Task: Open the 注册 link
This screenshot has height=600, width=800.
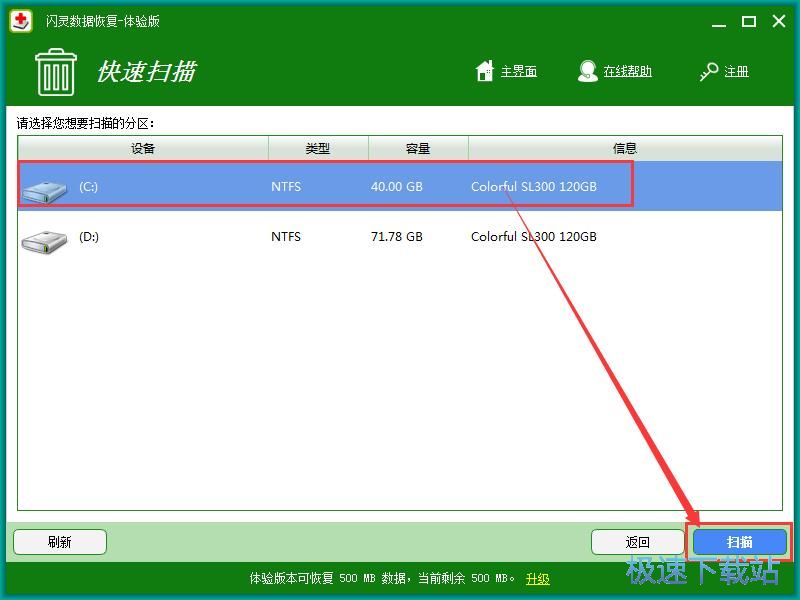Action: click(736, 71)
